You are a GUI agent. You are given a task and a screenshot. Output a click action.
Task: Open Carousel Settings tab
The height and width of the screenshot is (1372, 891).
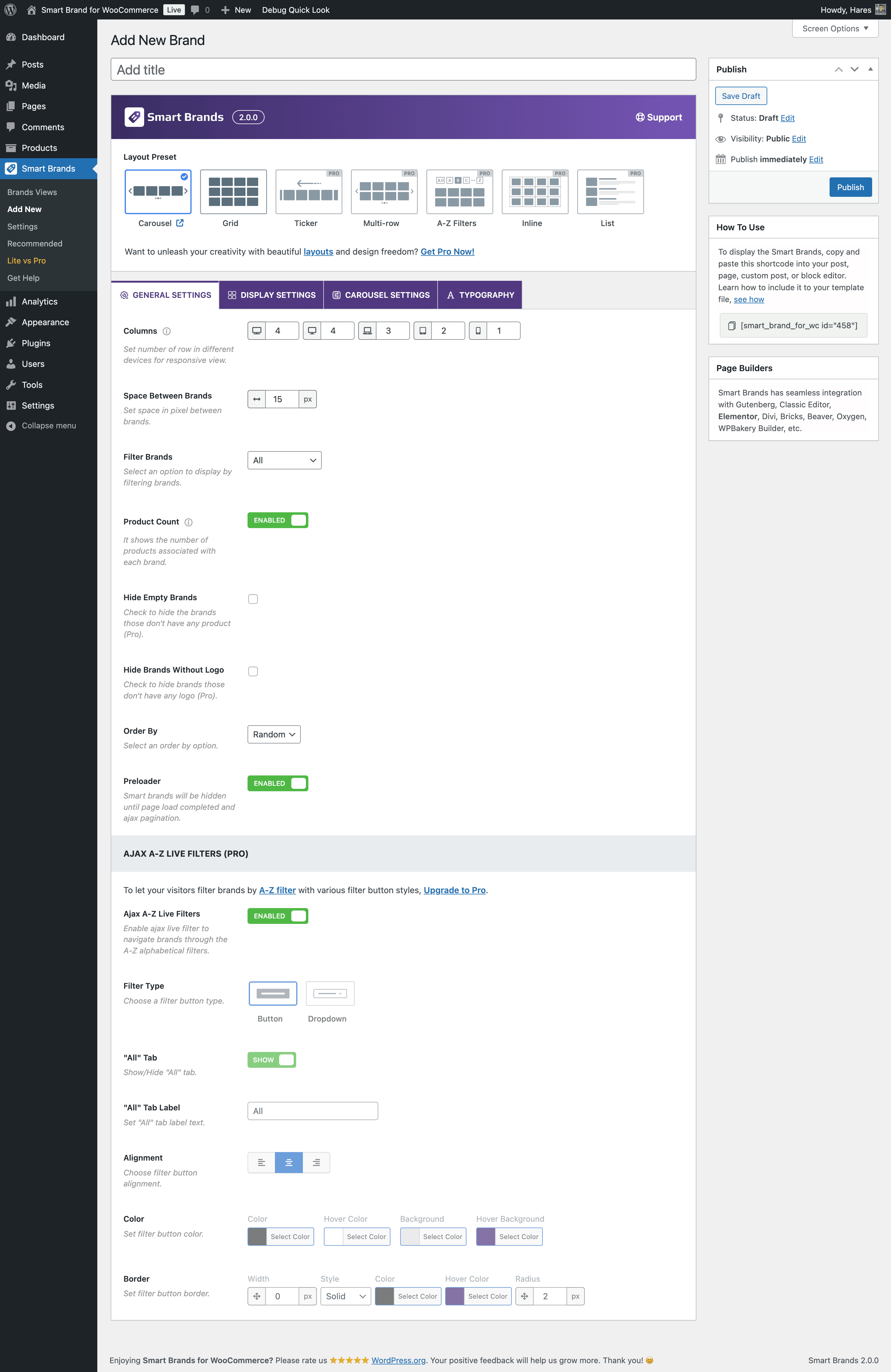(x=381, y=295)
